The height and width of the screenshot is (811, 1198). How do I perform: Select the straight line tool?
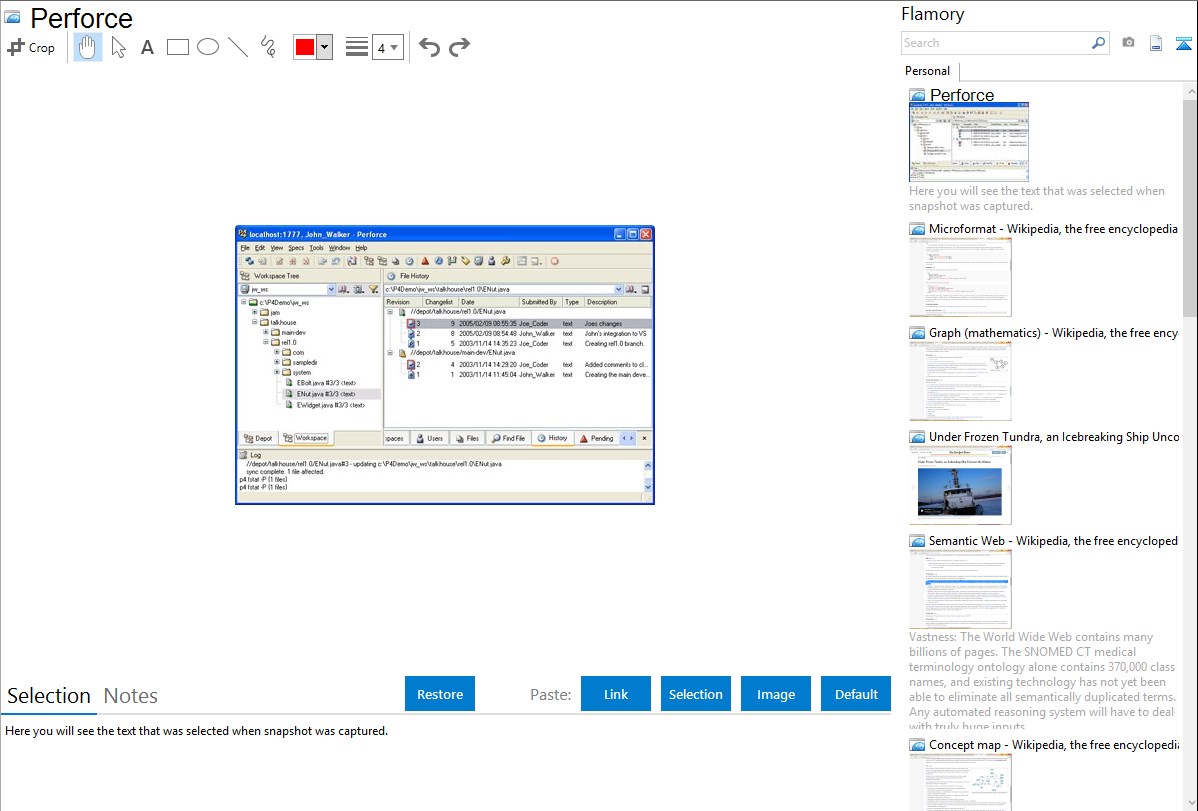pyautogui.click(x=238, y=47)
